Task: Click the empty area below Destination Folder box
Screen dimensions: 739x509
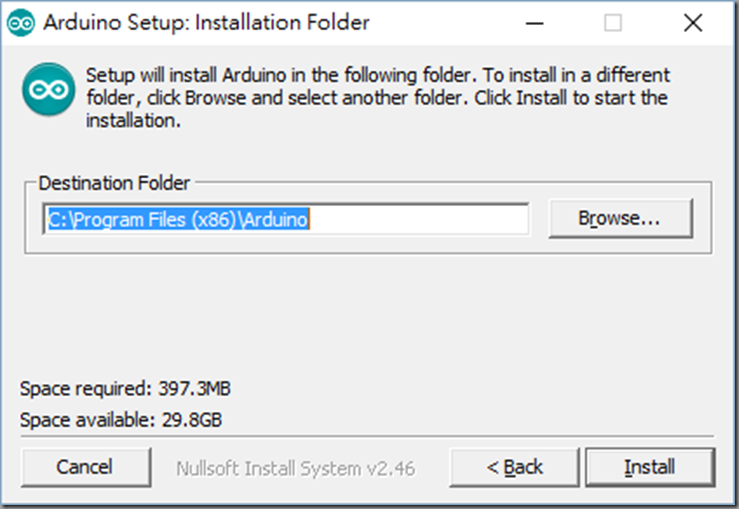Action: [368, 313]
